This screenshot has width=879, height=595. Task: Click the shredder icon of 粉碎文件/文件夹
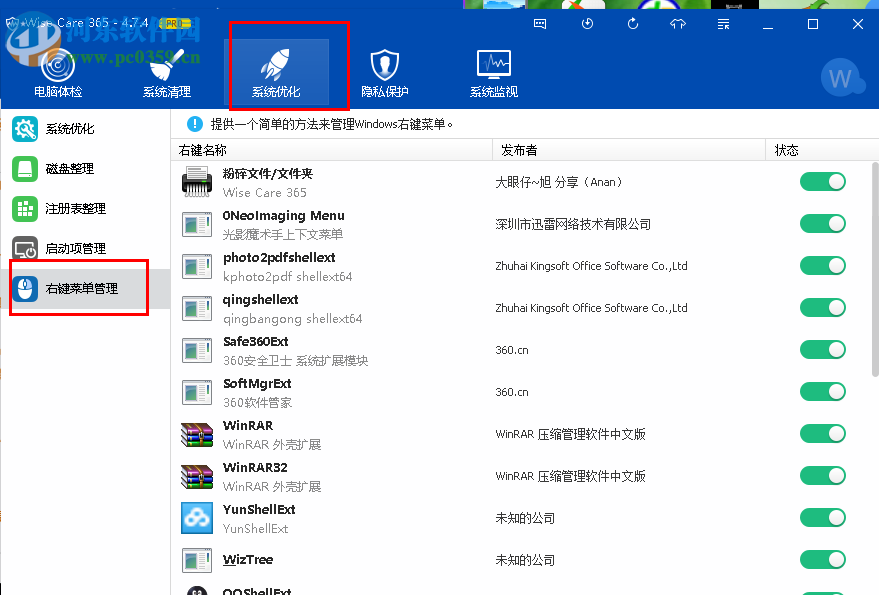197,182
